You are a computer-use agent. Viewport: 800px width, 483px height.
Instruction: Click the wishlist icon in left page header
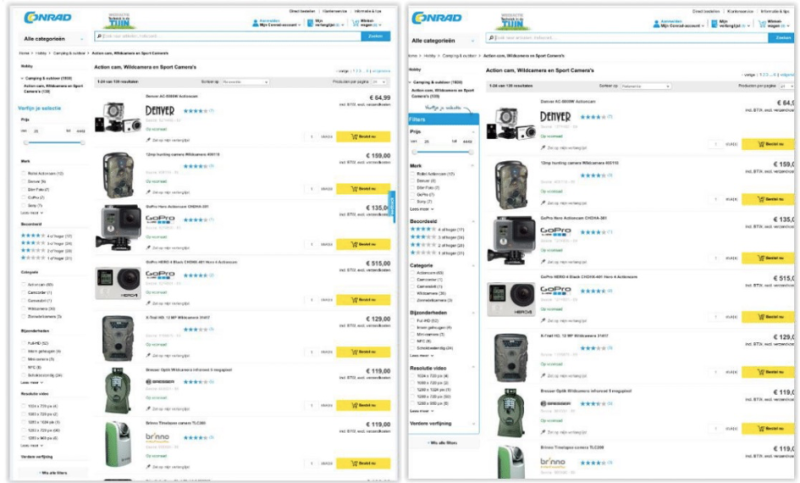click(310, 23)
